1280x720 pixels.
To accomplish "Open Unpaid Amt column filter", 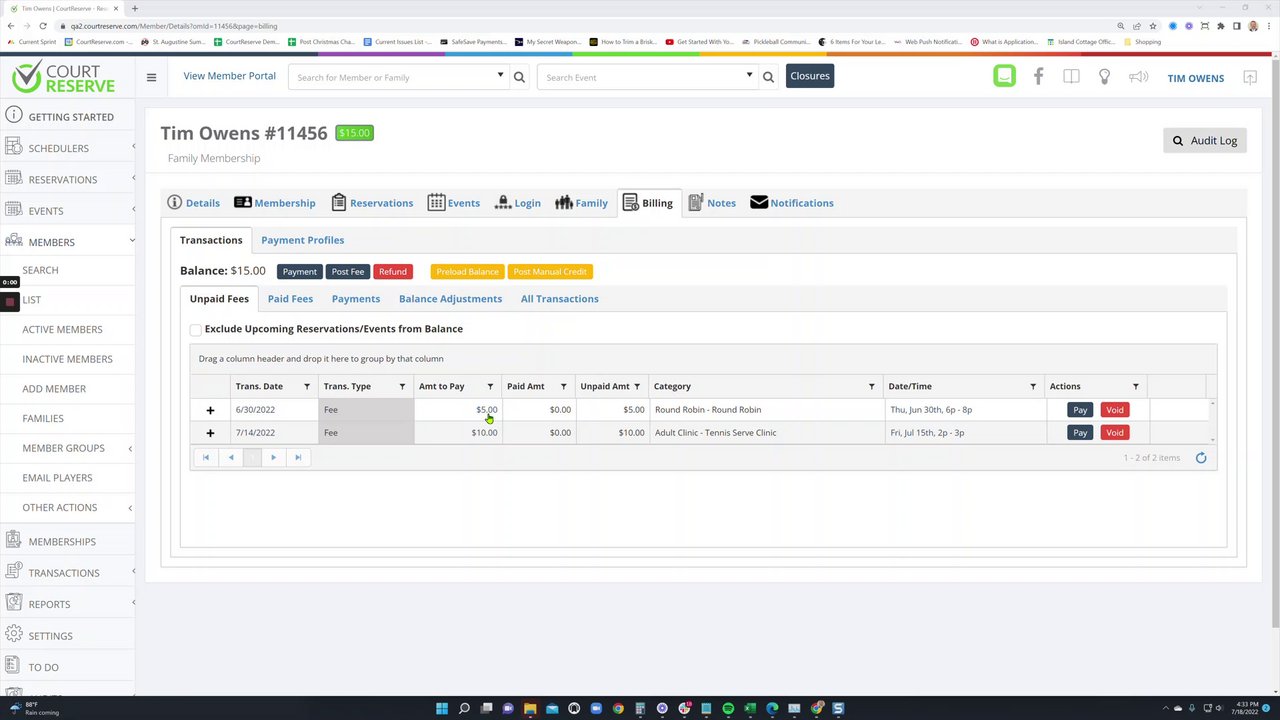I will pyautogui.click(x=636, y=386).
